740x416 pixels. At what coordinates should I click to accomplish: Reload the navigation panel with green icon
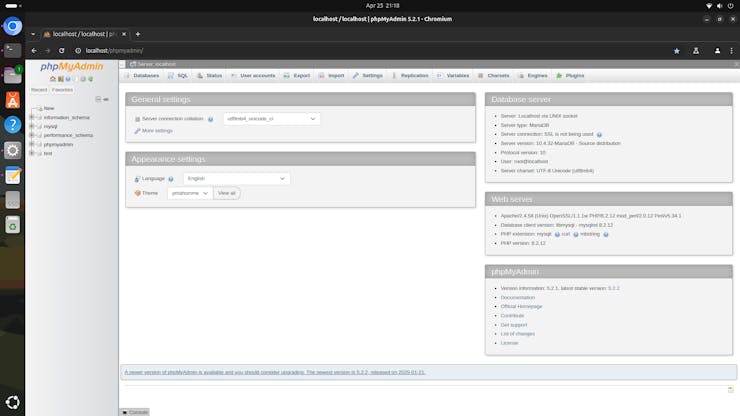tap(91, 79)
